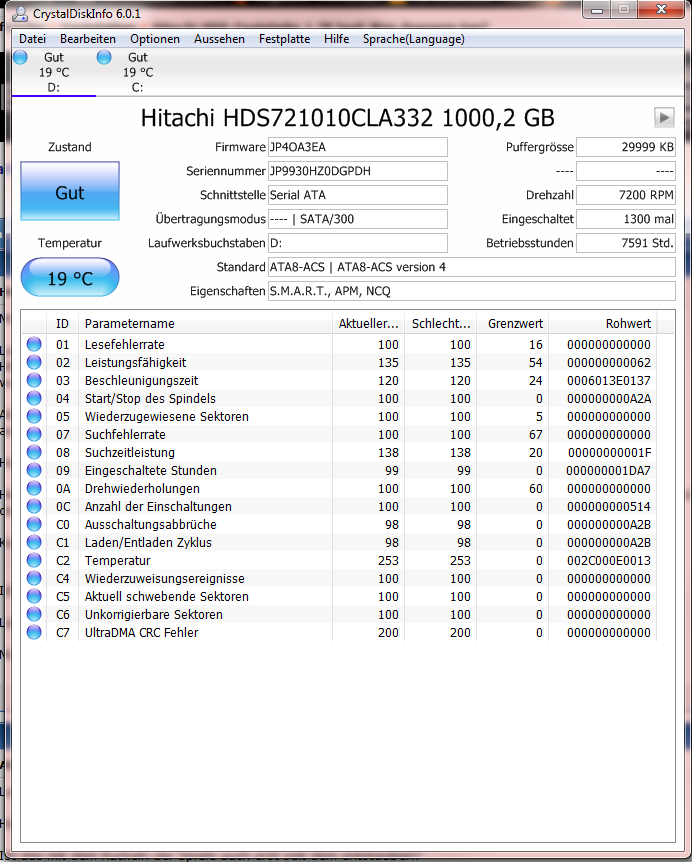The image size is (692, 862).
Task: Click status icon for Start/Stop des Spindels
Action: (34, 398)
